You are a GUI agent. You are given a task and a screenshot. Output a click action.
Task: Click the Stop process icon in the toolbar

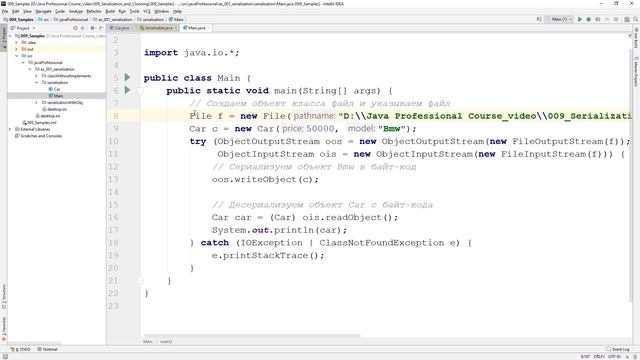tap(616, 19)
